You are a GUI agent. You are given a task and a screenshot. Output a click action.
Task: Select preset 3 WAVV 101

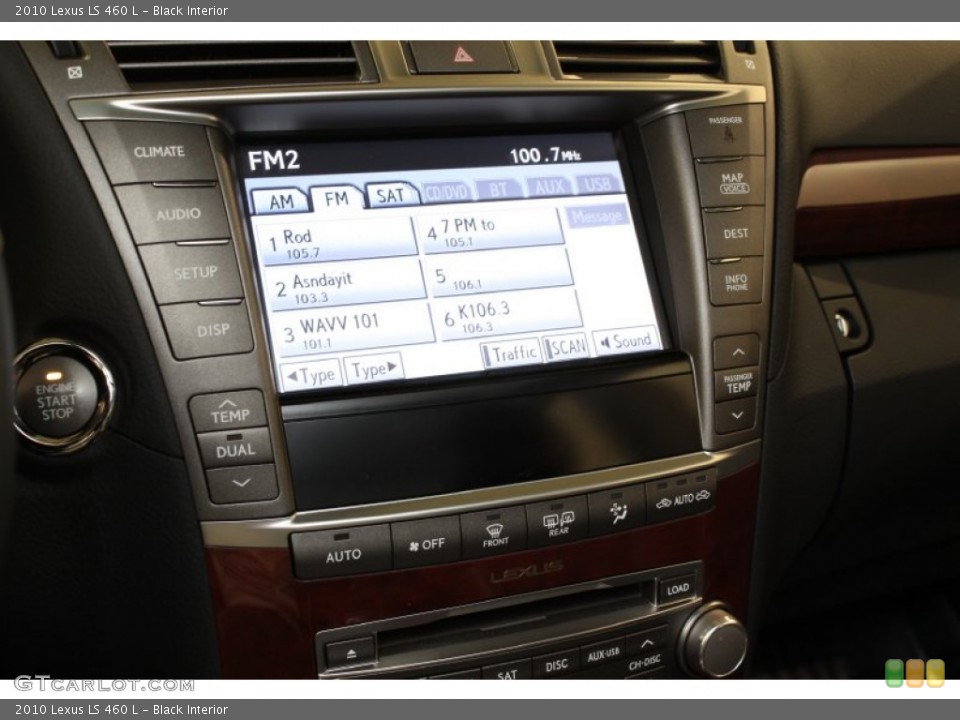(354, 331)
